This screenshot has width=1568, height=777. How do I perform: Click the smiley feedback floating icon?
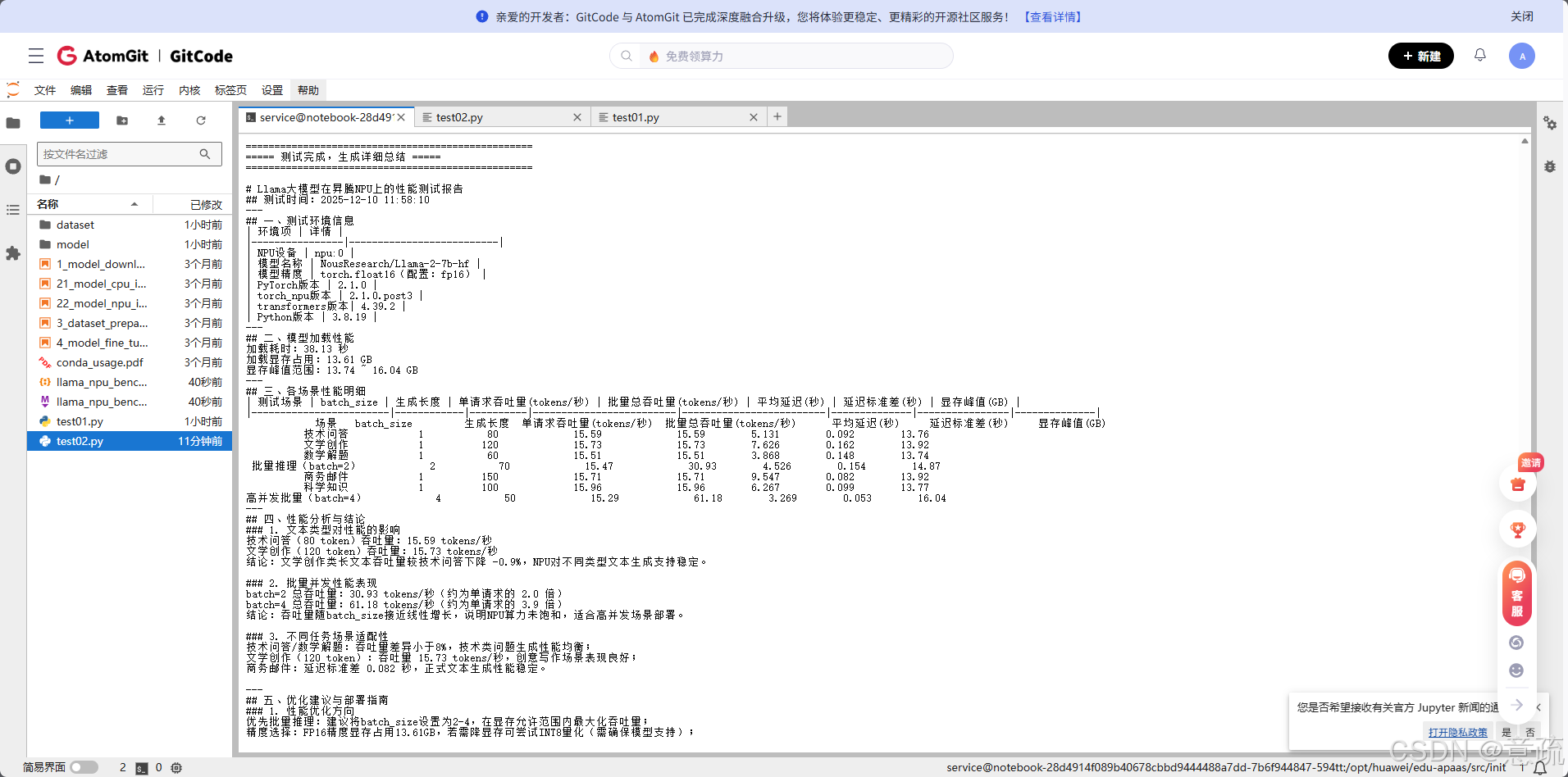(1516, 670)
